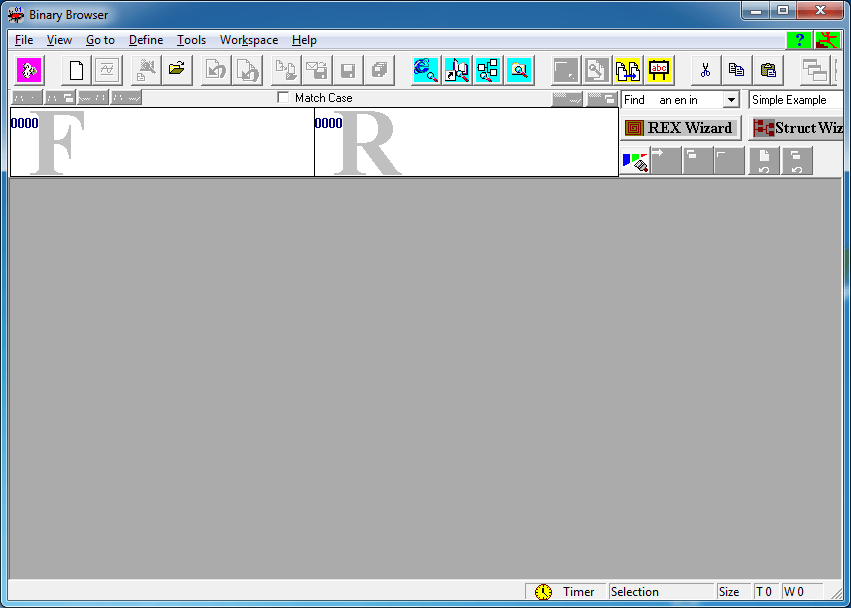This screenshot has height=608, width=851.
Task: Click the gray corner-bracket toolbar icon
Action: [566, 70]
